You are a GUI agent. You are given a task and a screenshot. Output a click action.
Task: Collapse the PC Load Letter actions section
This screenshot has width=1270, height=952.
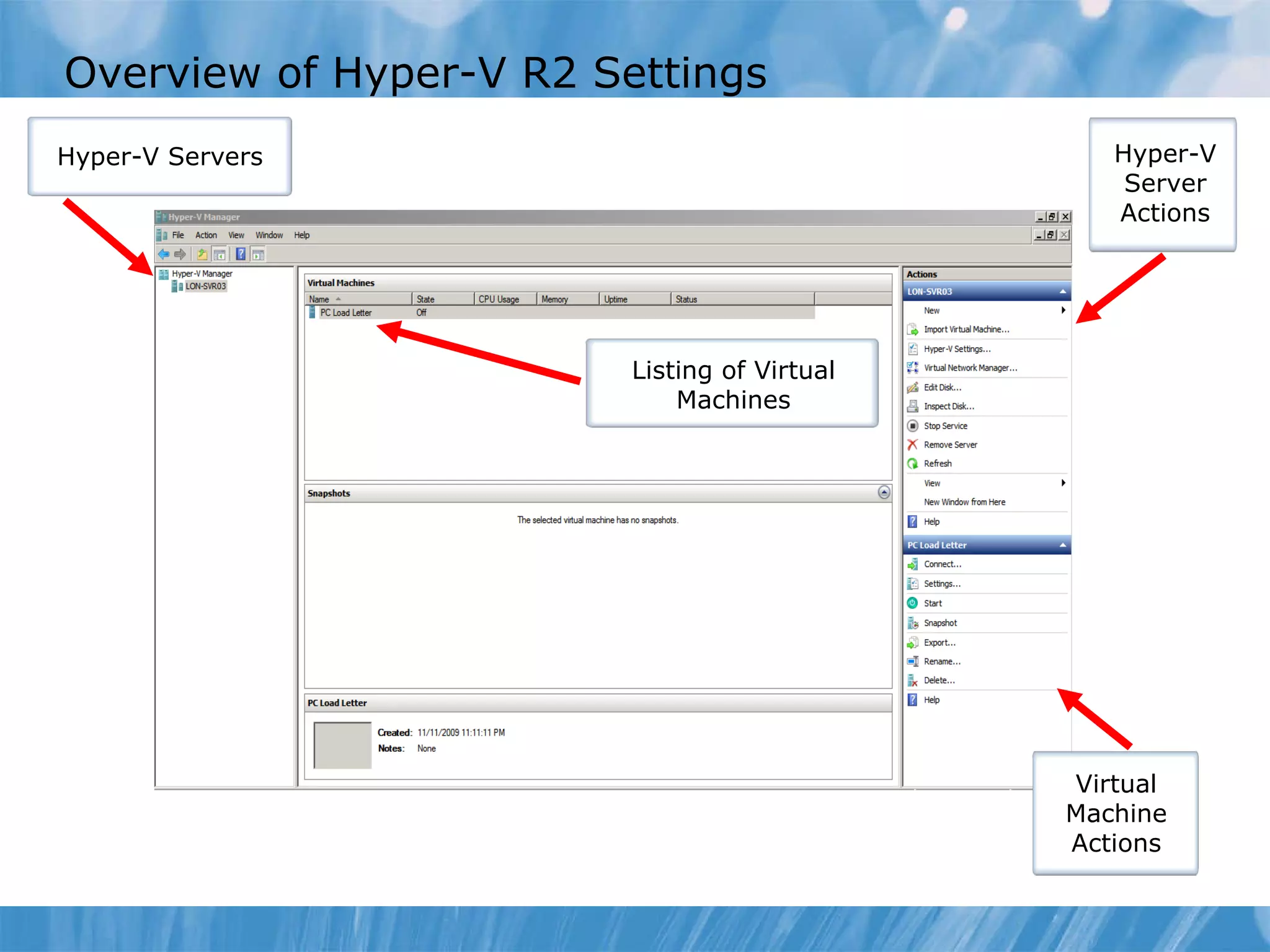pyautogui.click(x=1063, y=545)
